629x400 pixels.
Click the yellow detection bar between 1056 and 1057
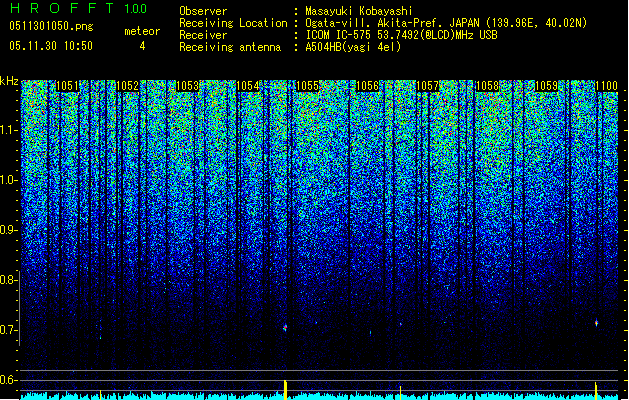400,393
